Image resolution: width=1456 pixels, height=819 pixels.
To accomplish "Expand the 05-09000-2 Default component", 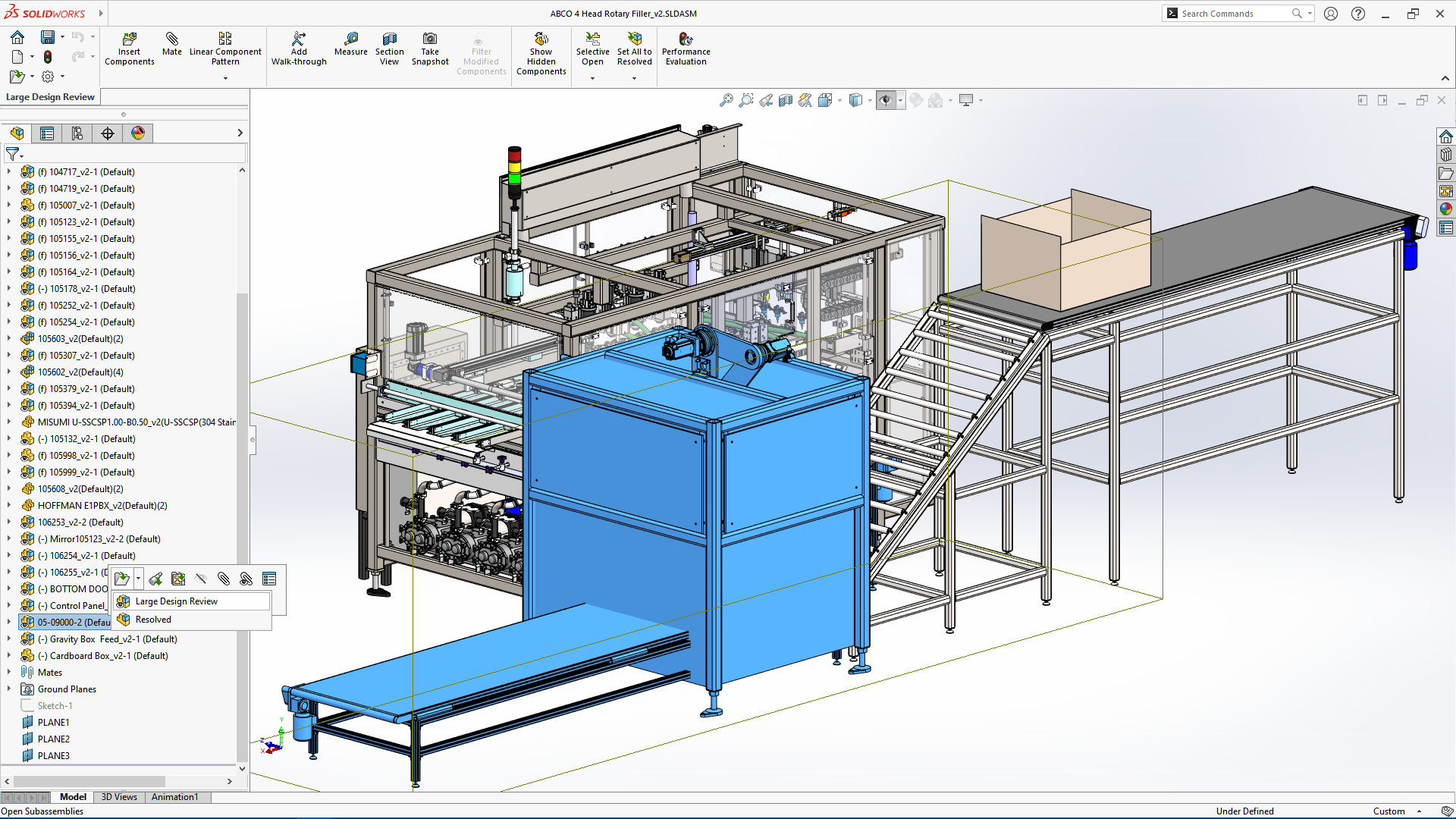I will (x=8, y=622).
